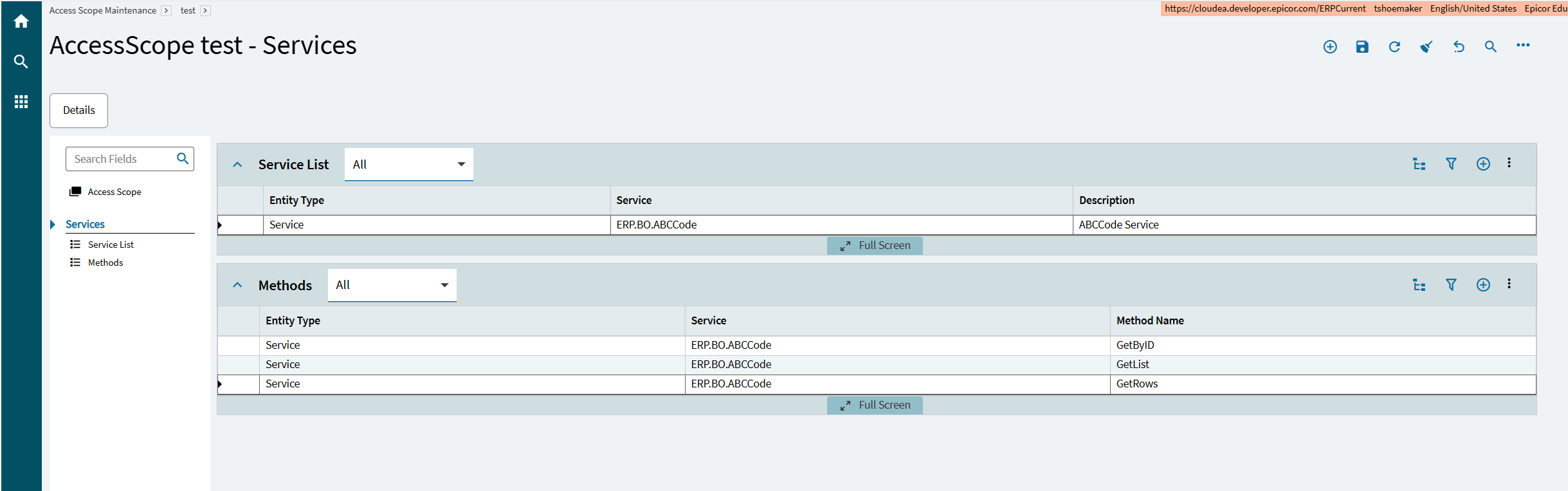1568x491 pixels.
Task: Click Full Screen under the Methods grid
Action: (x=875, y=405)
